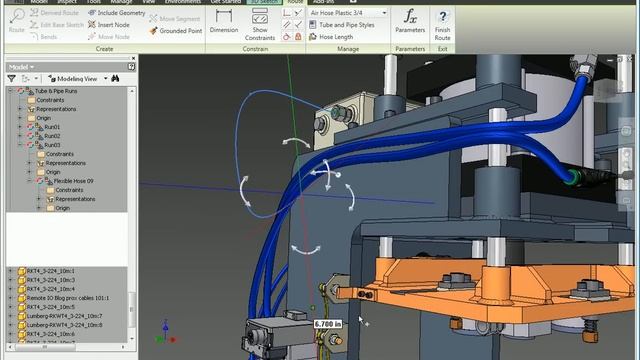Click the browser help question mark icon
The width and height of the screenshot is (640, 360).
(x=131, y=67)
